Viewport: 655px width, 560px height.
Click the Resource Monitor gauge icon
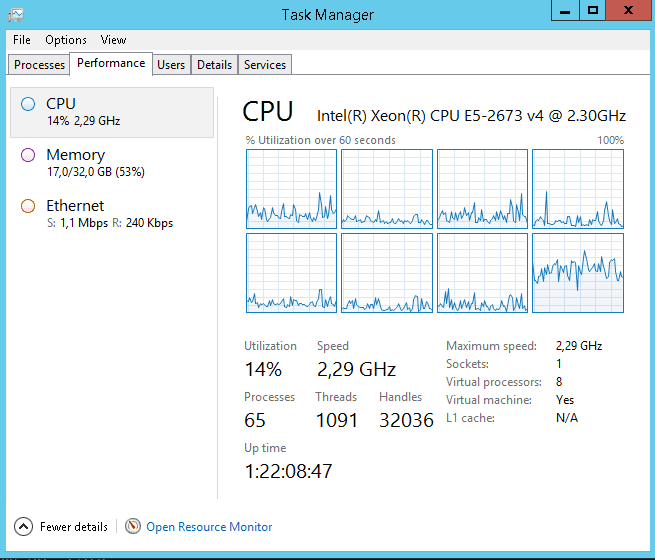coord(133,526)
